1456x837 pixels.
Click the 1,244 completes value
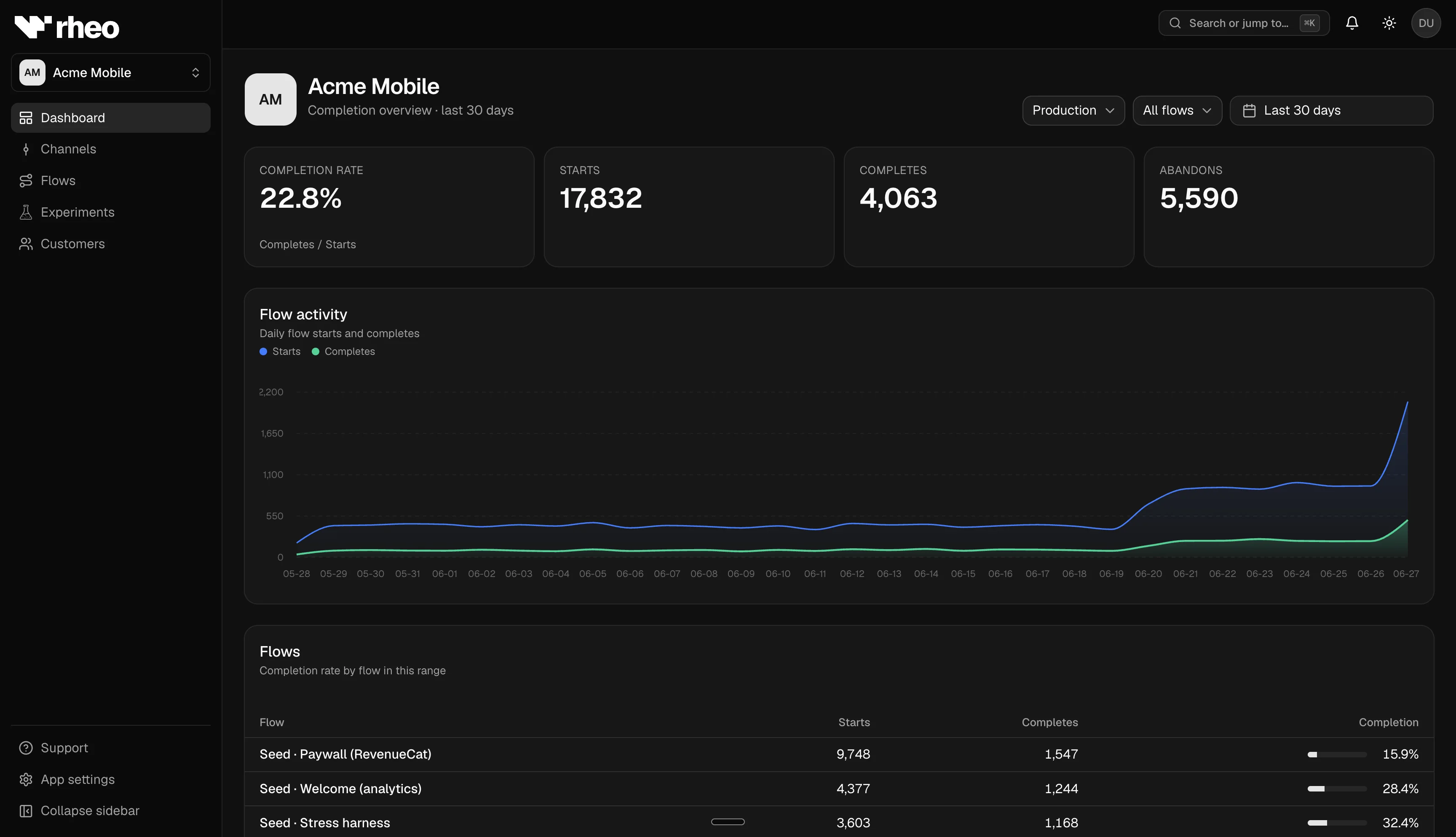click(x=1061, y=789)
